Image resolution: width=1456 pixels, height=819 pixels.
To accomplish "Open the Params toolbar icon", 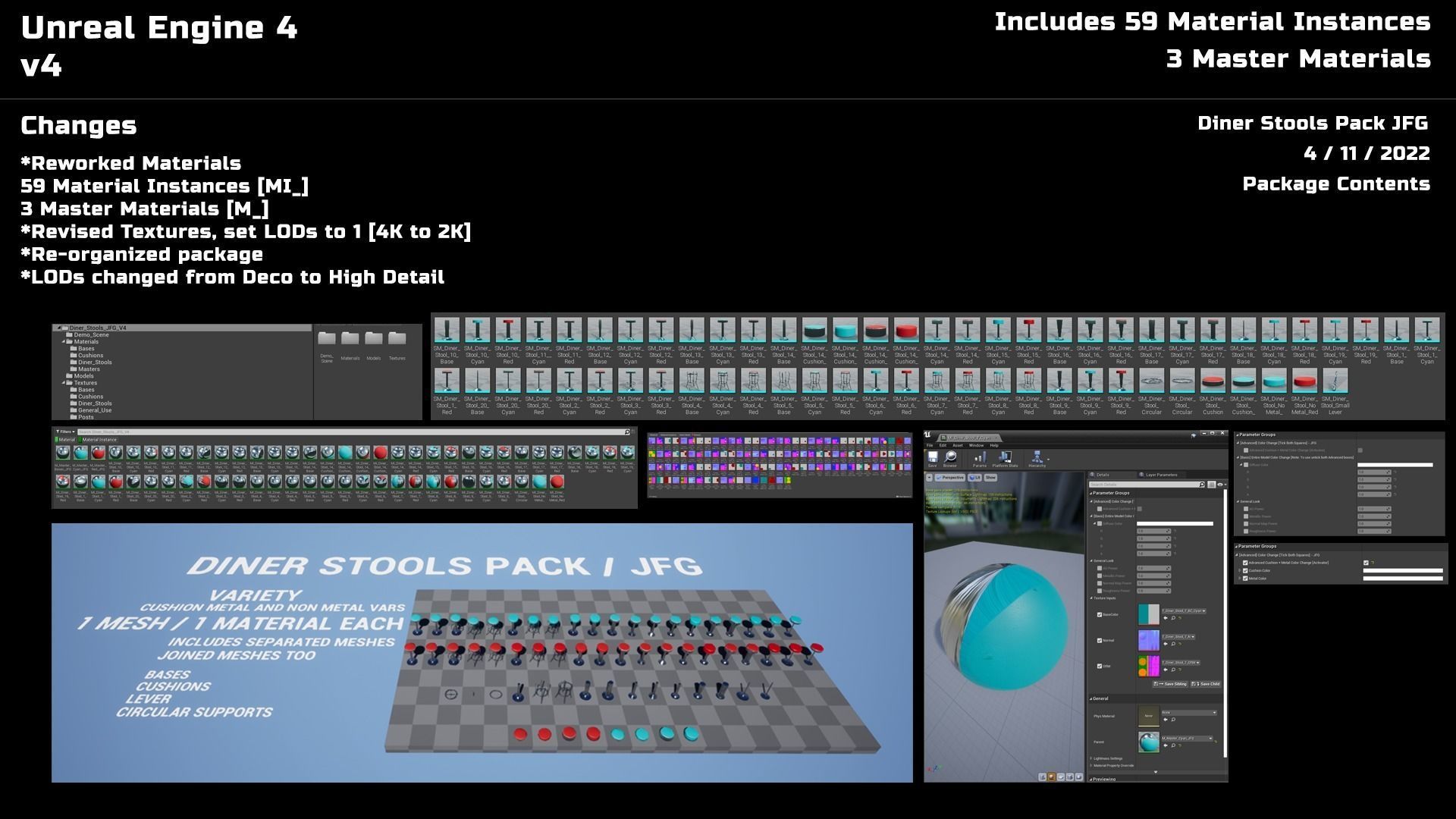I will (980, 457).
